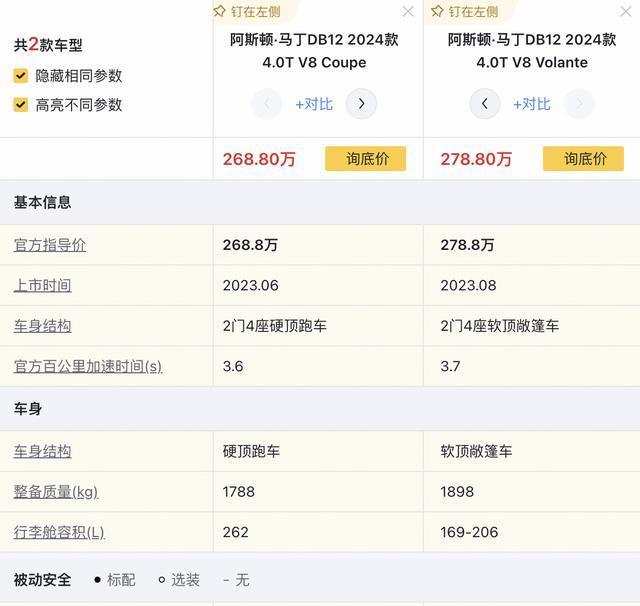Viewport: 640px width, 606px height.
Task: Click the 共2款车型 count label
Action: point(48,44)
